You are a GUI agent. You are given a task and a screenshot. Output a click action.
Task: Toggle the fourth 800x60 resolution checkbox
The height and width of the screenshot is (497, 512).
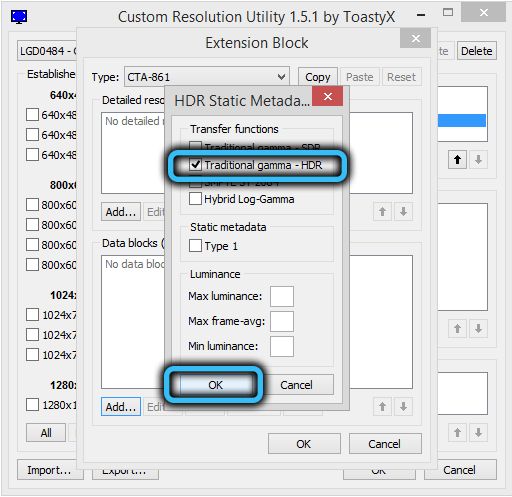coord(32,265)
